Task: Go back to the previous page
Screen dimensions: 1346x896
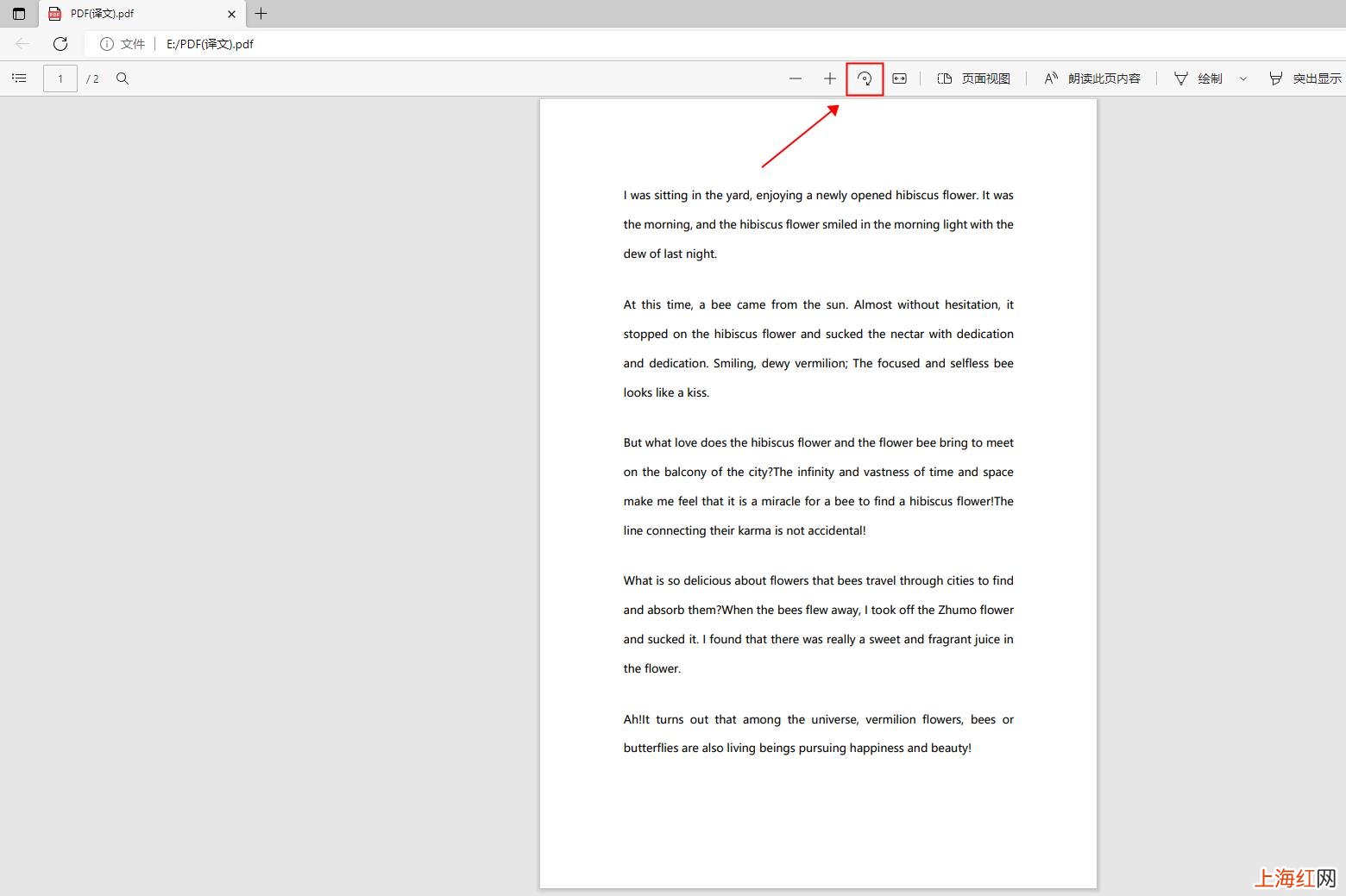Action: click(22, 44)
